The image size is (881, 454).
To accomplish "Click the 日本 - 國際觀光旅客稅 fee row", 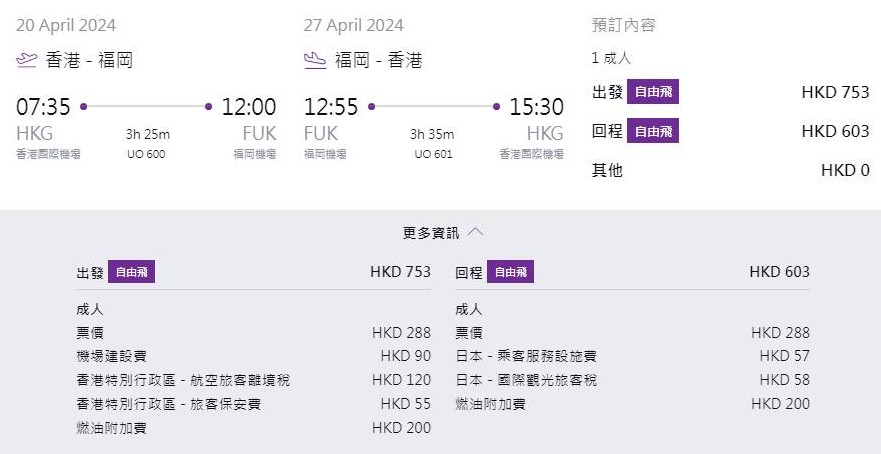I will coord(526,380).
